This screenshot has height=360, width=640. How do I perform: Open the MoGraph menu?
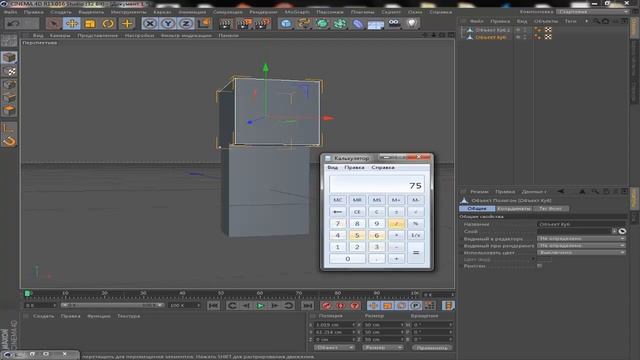click(297, 12)
